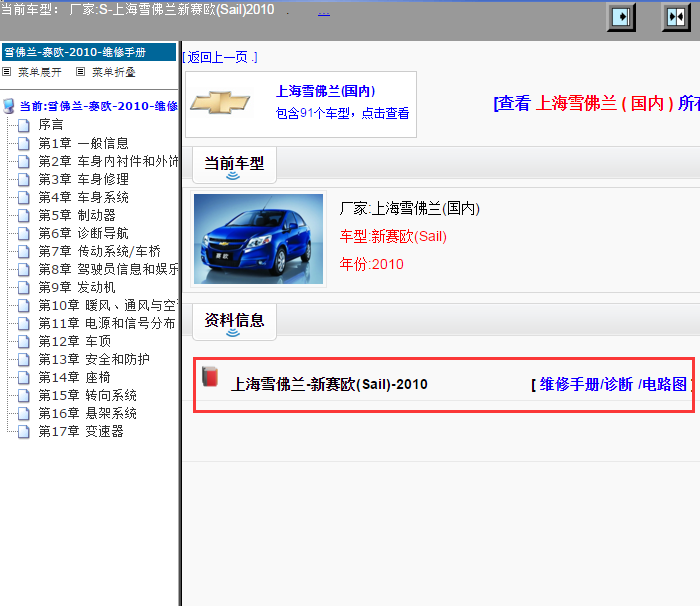This screenshot has height=606, width=700.
Task: Open 第5章 制动器
Action: [x=77, y=215]
